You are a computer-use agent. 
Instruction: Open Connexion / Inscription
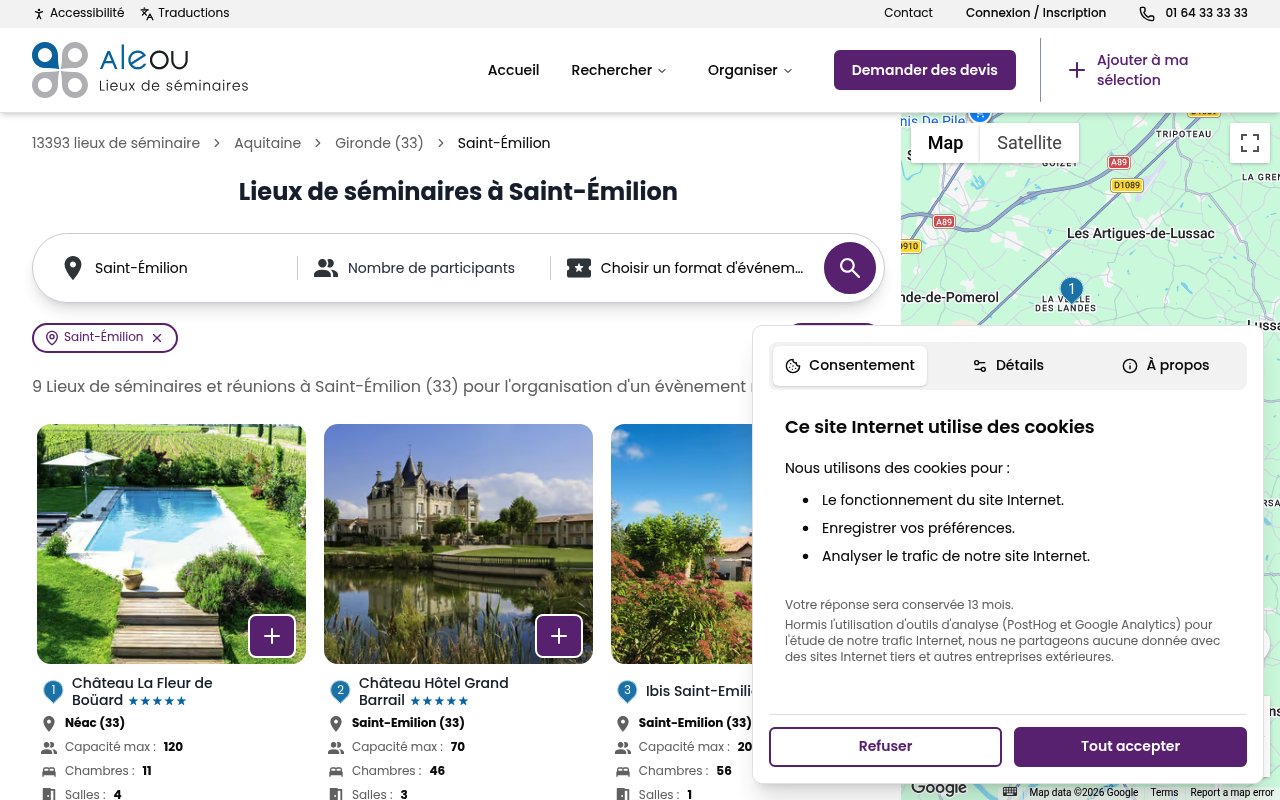(x=1036, y=13)
